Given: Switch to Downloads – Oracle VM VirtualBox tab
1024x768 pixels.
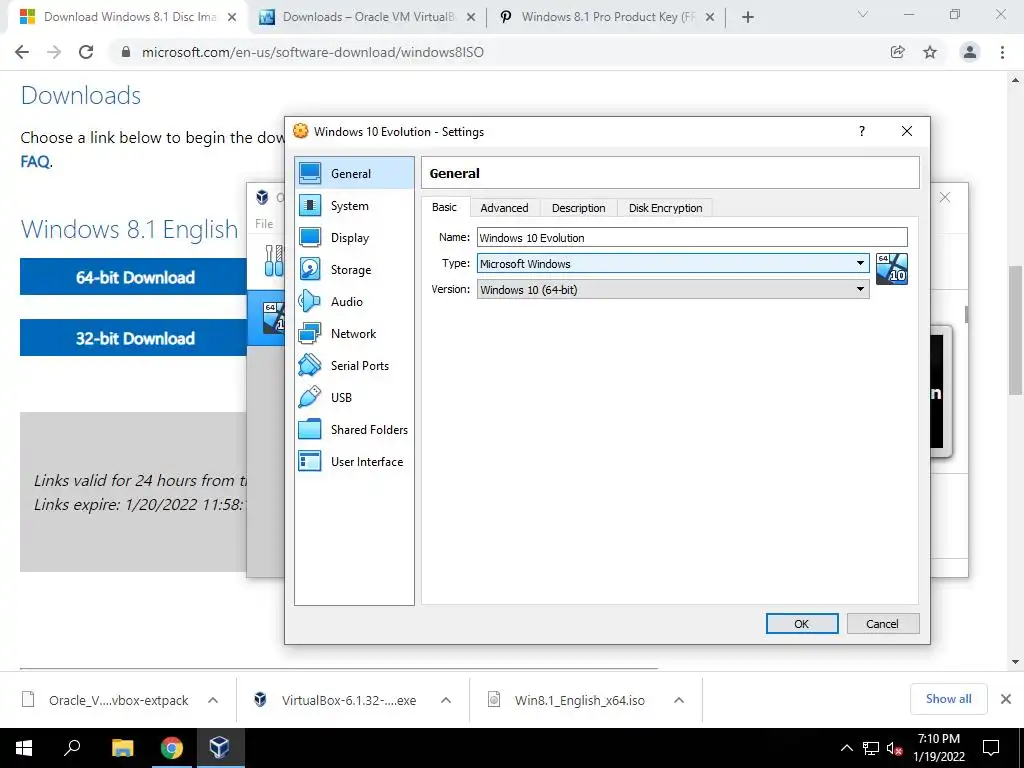Looking at the screenshot, I should pyautogui.click(x=368, y=17).
